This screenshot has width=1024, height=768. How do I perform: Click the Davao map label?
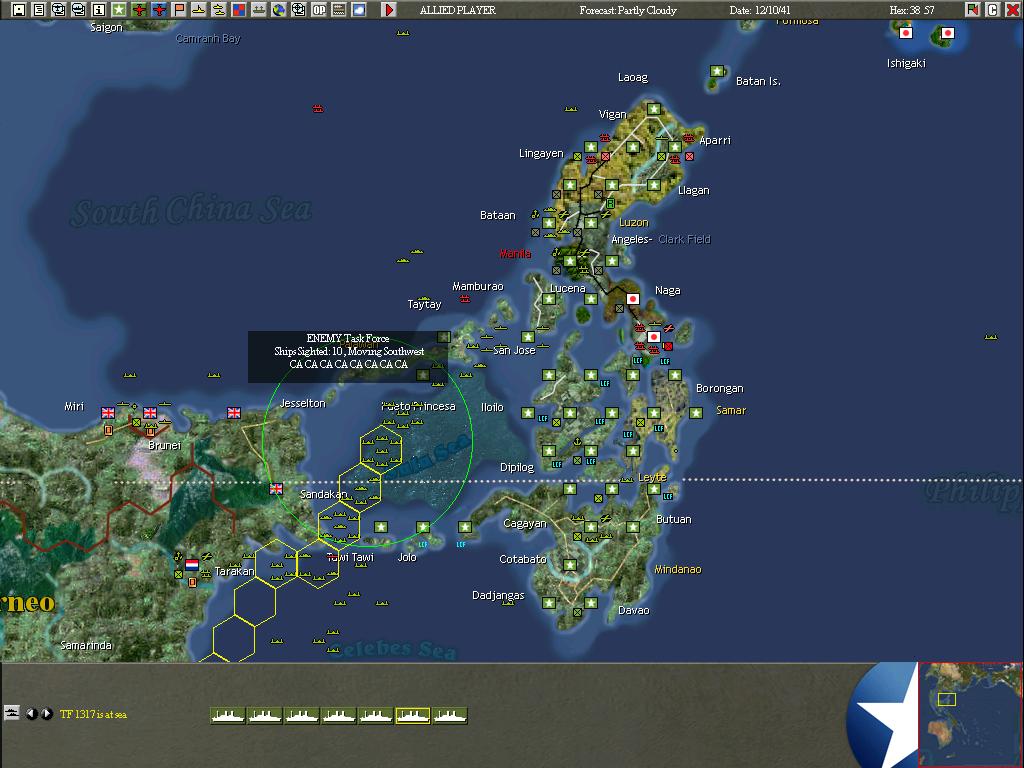click(x=633, y=611)
